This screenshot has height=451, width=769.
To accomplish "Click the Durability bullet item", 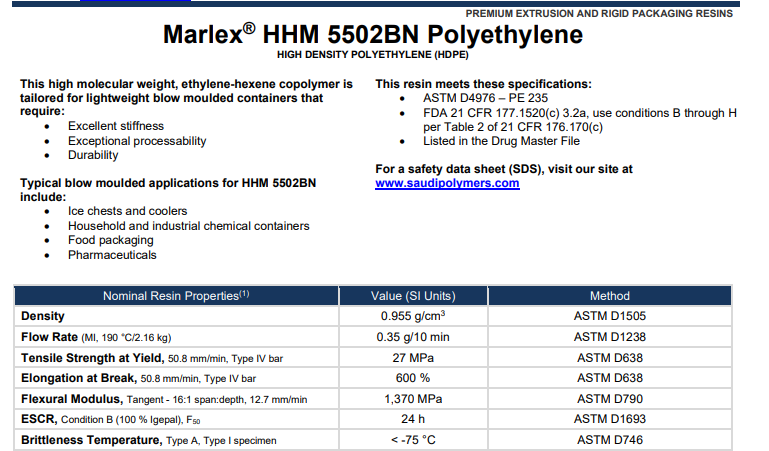I will (93, 155).
